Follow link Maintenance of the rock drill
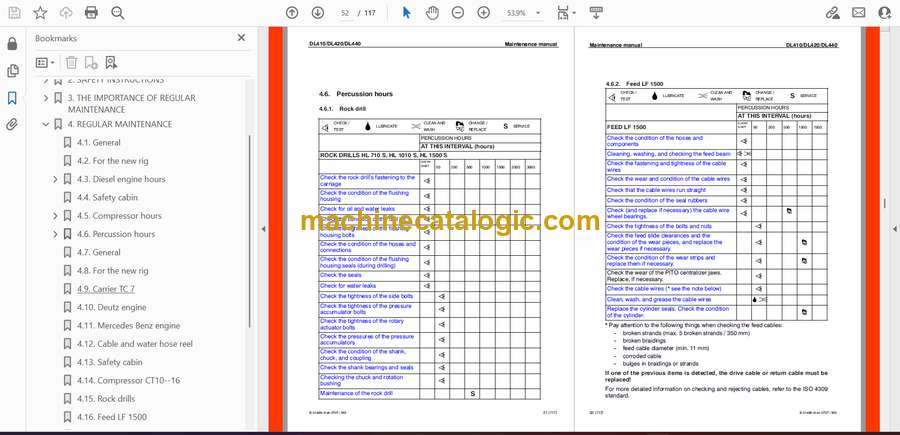Viewport: 900px width, 435px height. pyautogui.click(x=356, y=394)
